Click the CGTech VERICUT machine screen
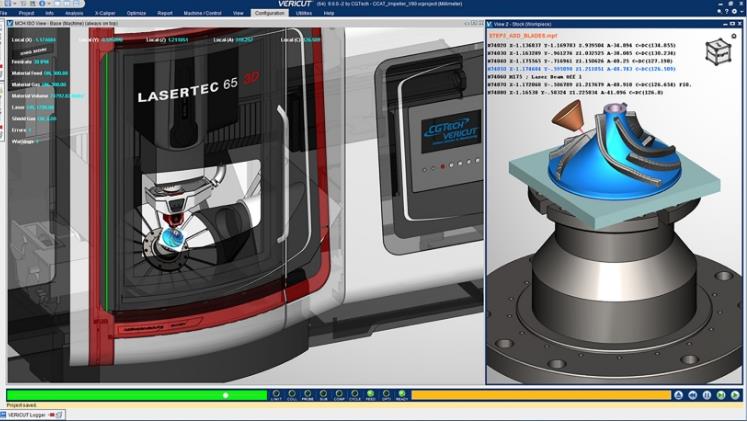747x422 pixels. pos(451,131)
